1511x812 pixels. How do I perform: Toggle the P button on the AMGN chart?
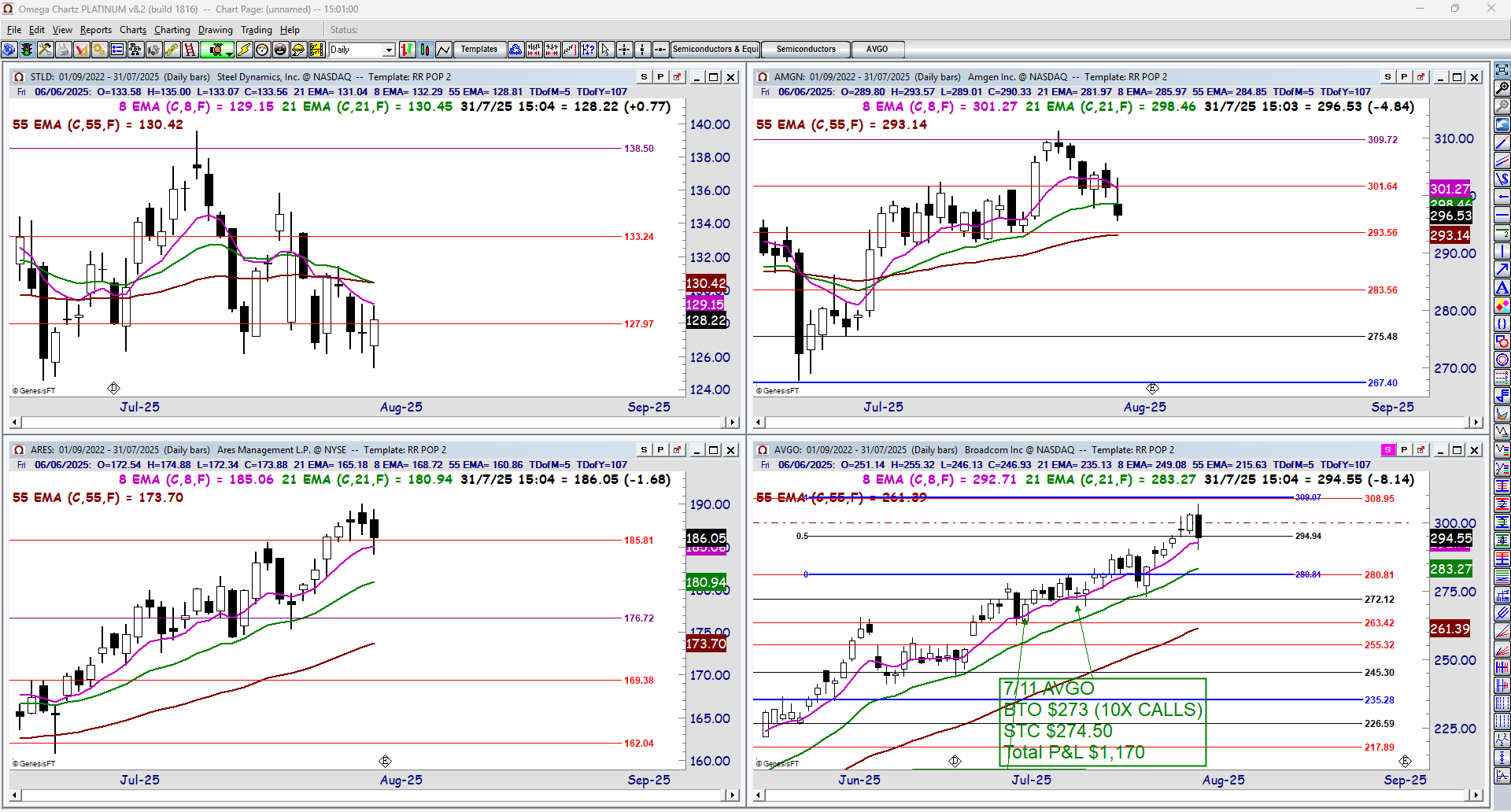coord(1404,77)
